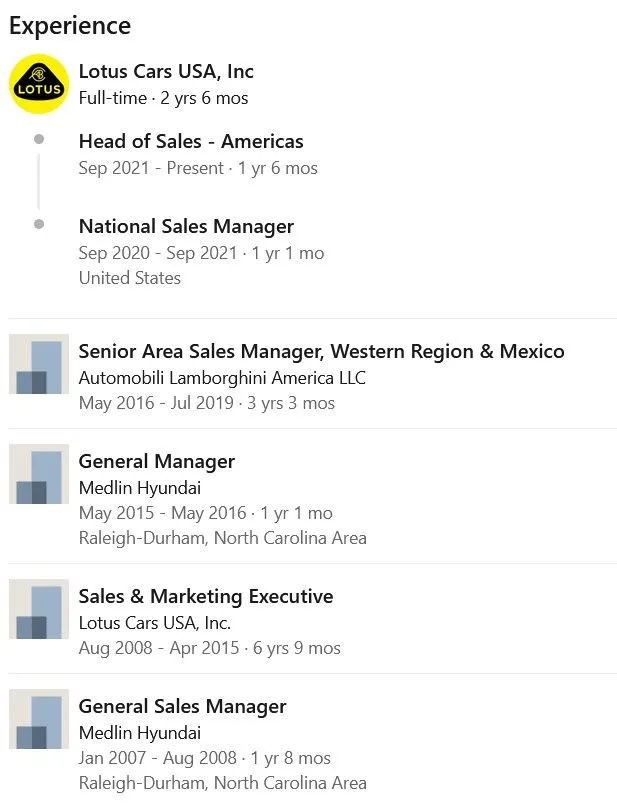Click the timeline dot for Head of Sales
The width and height of the screenshot is (617, 807).
pyautogui.click(x=39, y=139)
